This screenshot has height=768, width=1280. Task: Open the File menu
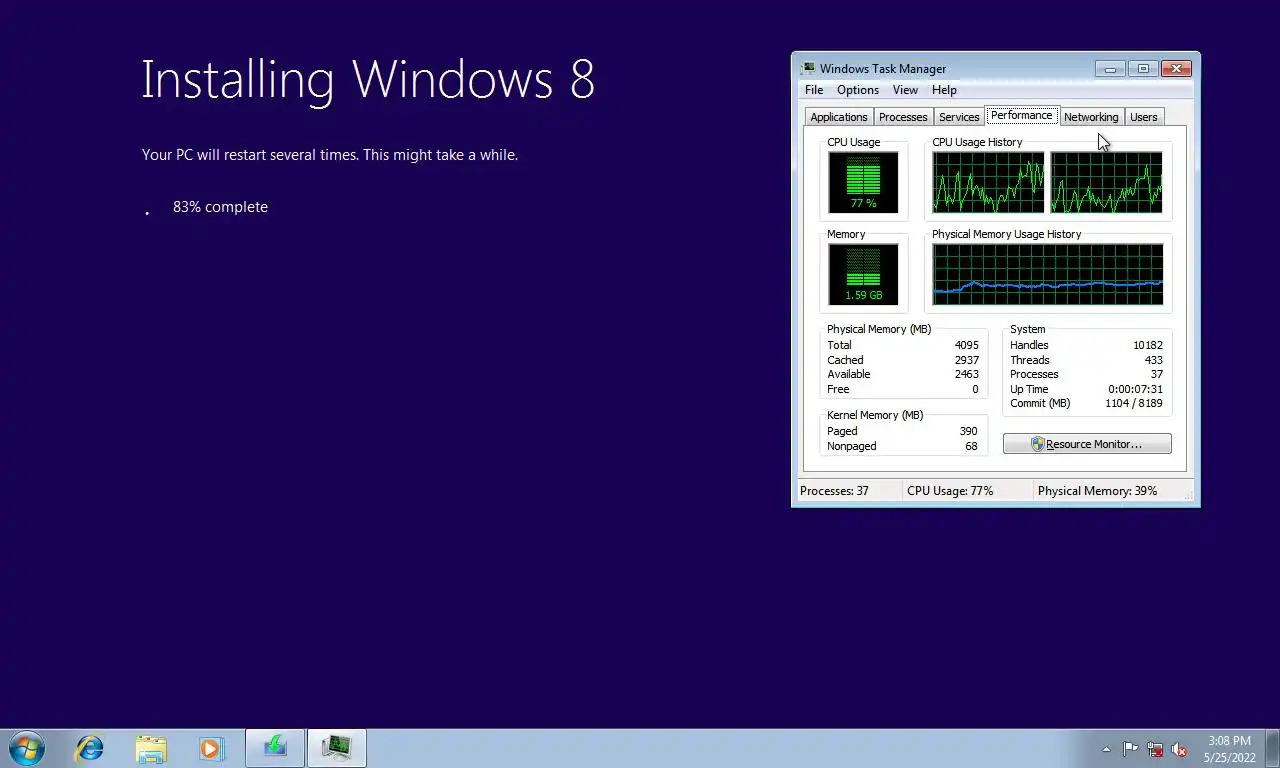coord(814,90)
